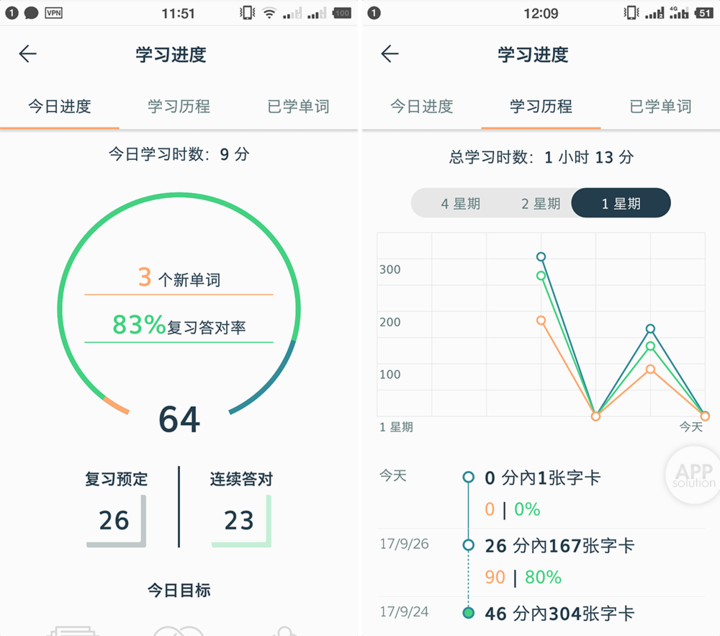Open 0 分內1张字卡 entry
720x636 pixels.
point(542,478)
